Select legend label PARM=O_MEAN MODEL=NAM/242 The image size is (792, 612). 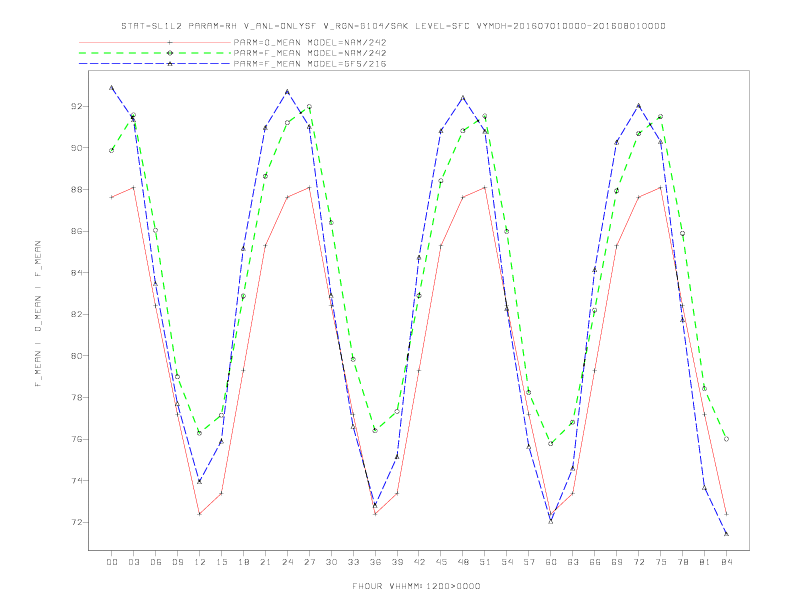tap(310, 42)
